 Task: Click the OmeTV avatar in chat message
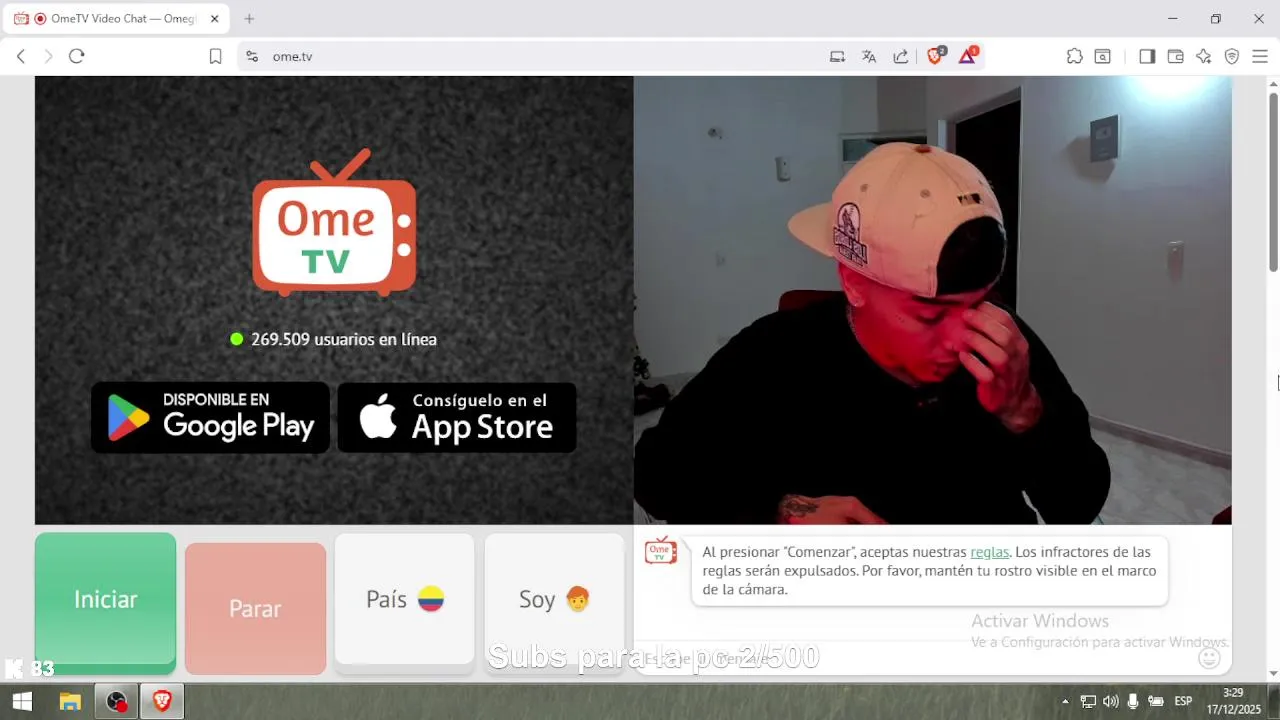pyautogui.click(x=661, y=551)
